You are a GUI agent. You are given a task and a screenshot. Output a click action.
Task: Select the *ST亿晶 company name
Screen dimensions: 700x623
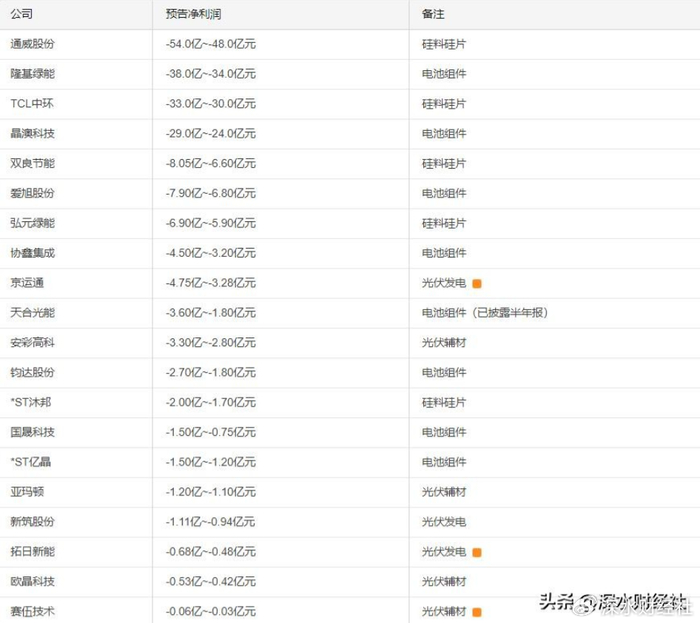(31, 462)
